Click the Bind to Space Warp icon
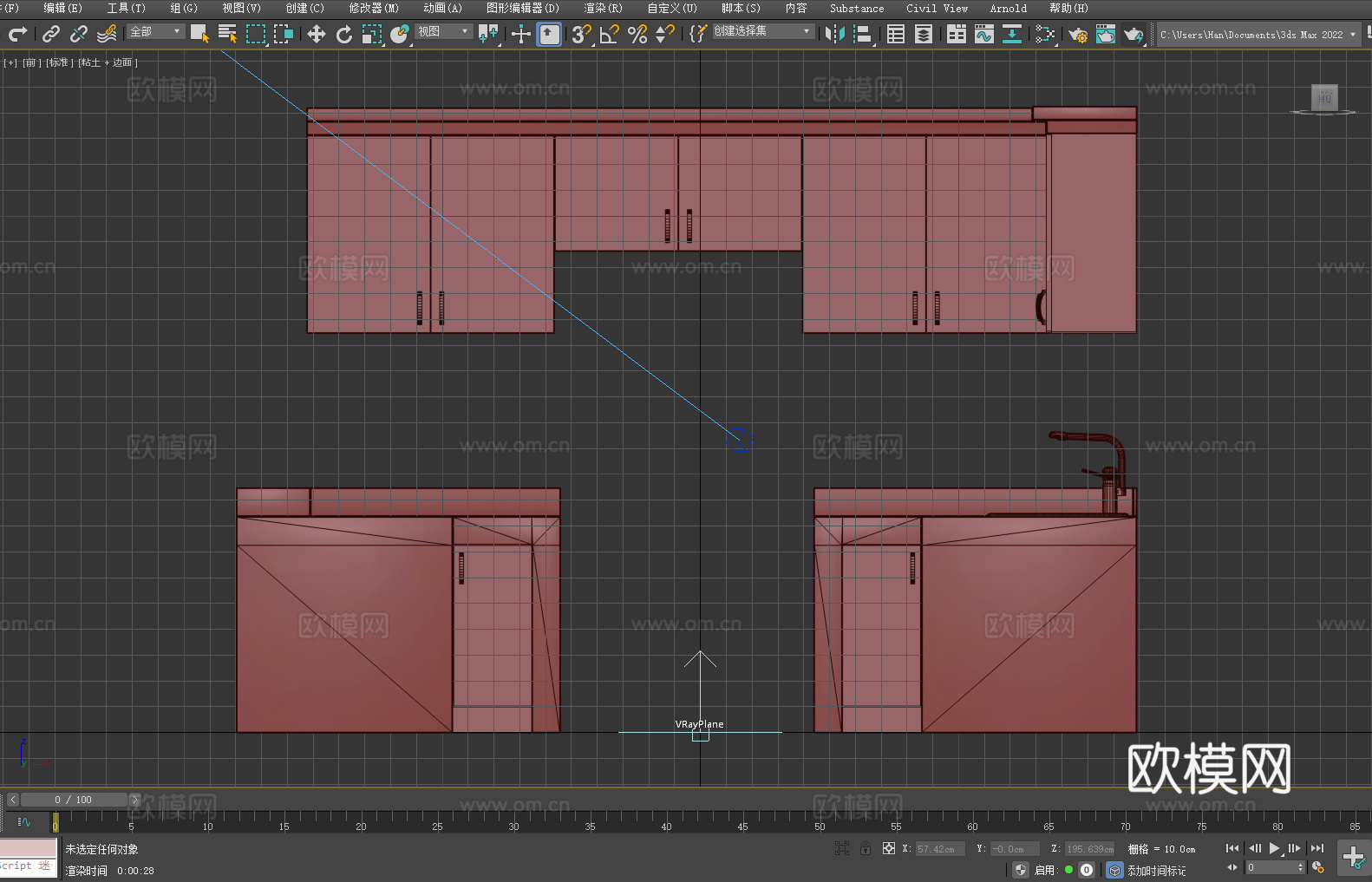 (x=107, y=34)
